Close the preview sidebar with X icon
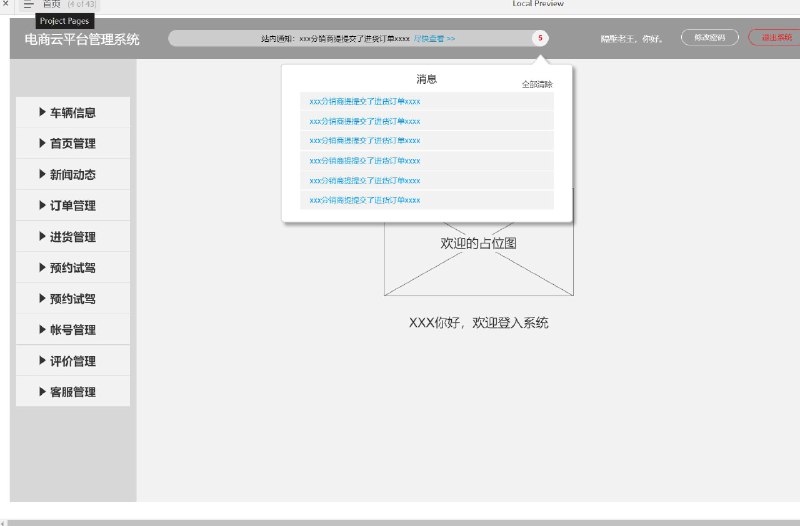 coord(6,3)
